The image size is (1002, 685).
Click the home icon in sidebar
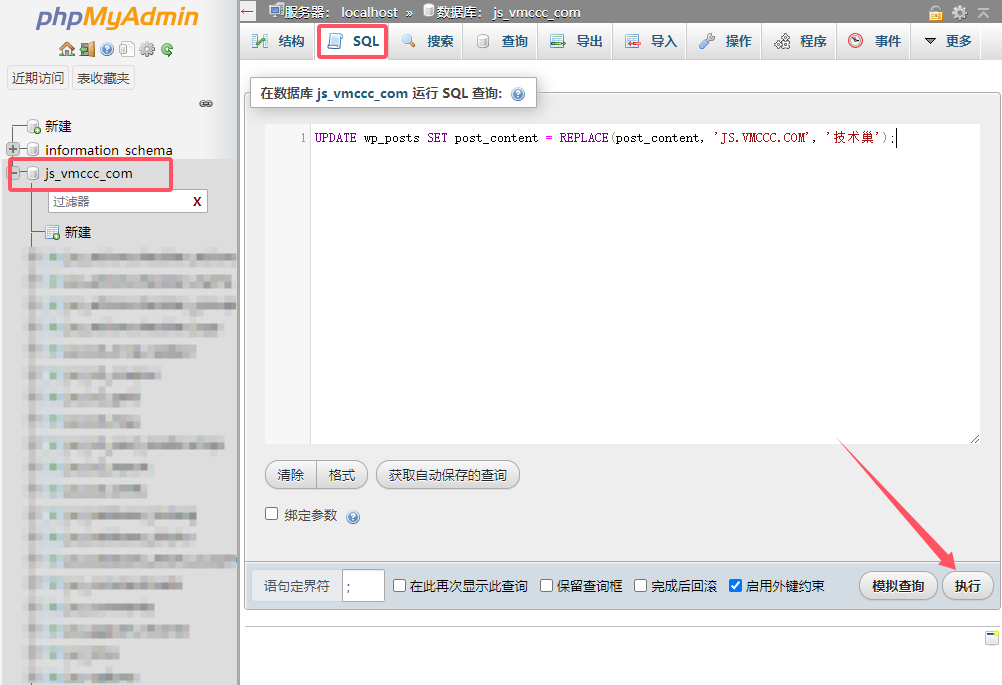pyautogui.click(x=66, y=49)
